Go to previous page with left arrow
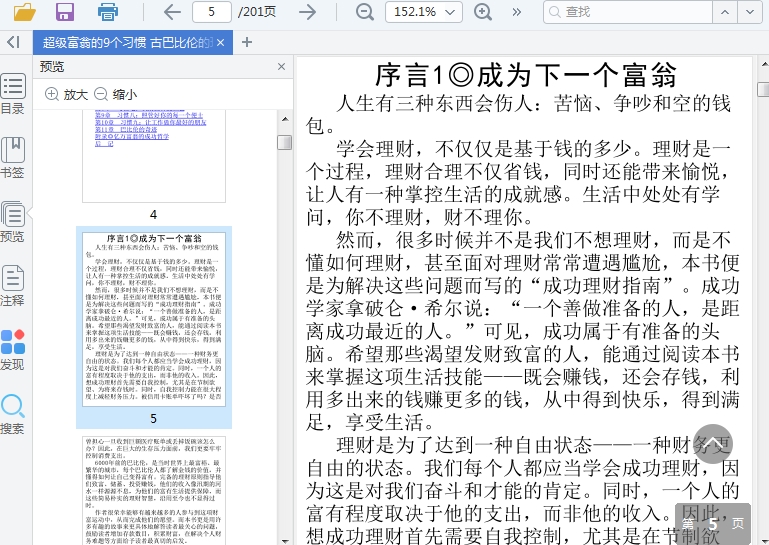This screenshot has height=545, width=769. pos(172,12)
